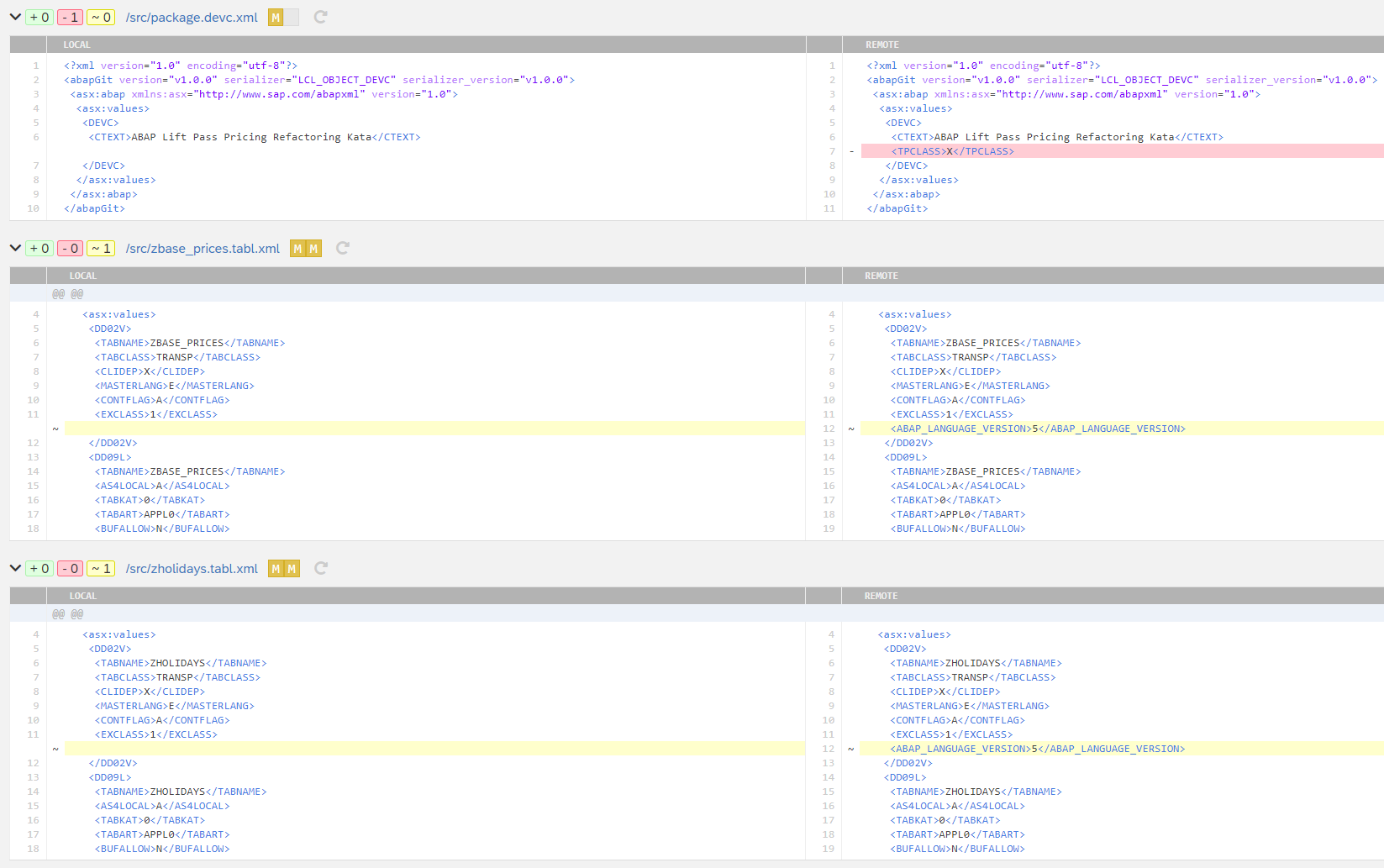The height and width of the screenshot is (868, 1384).
Task: Refresh the zbase_prices.tabl.xml diff
Action: coord(342,248)
